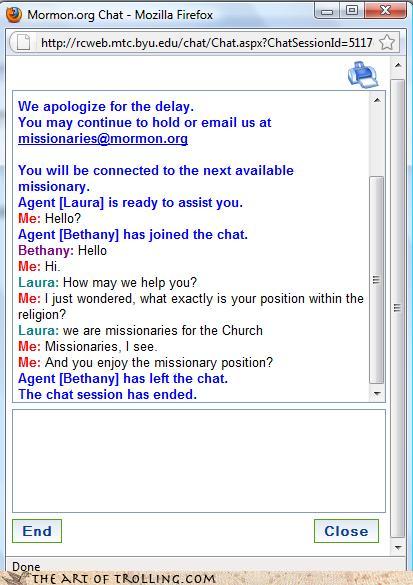Maximize the Mormon.org Chat window
The image size is (413, 585).
tap(352, 11)
